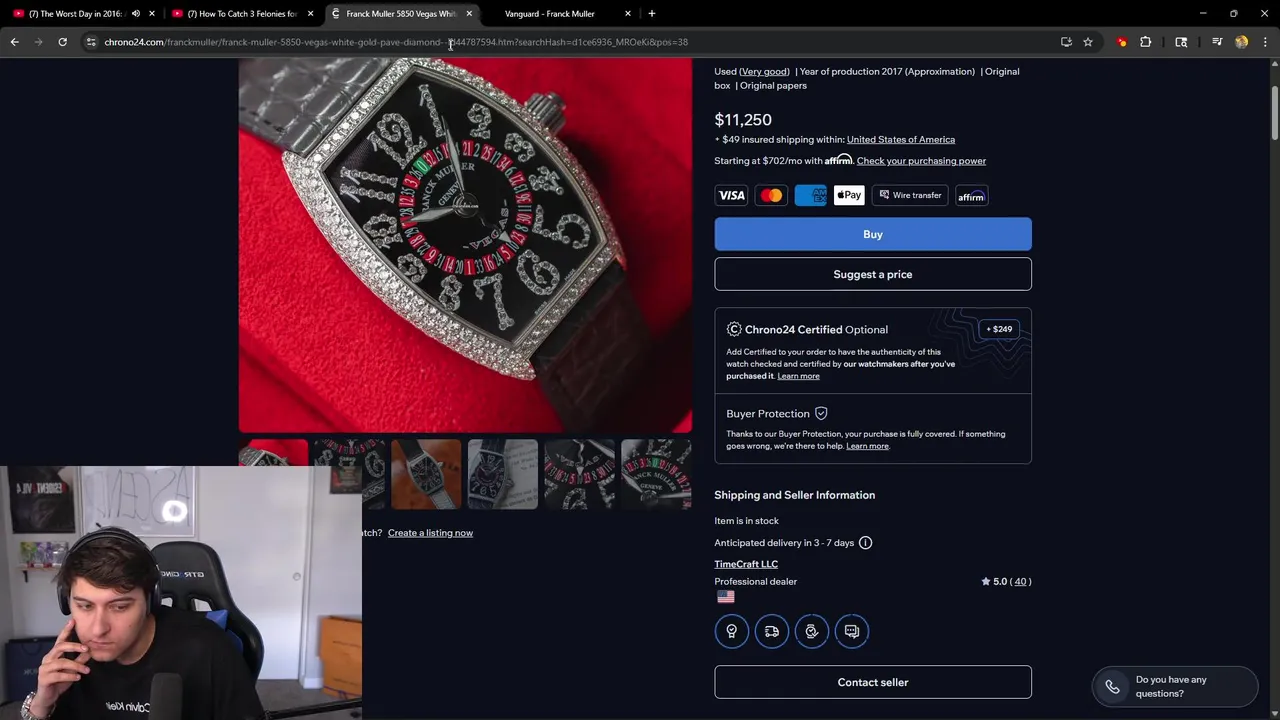1280x720 pixels.
Task: Add Chrono24 Certified for +$249
Action: 999,329
